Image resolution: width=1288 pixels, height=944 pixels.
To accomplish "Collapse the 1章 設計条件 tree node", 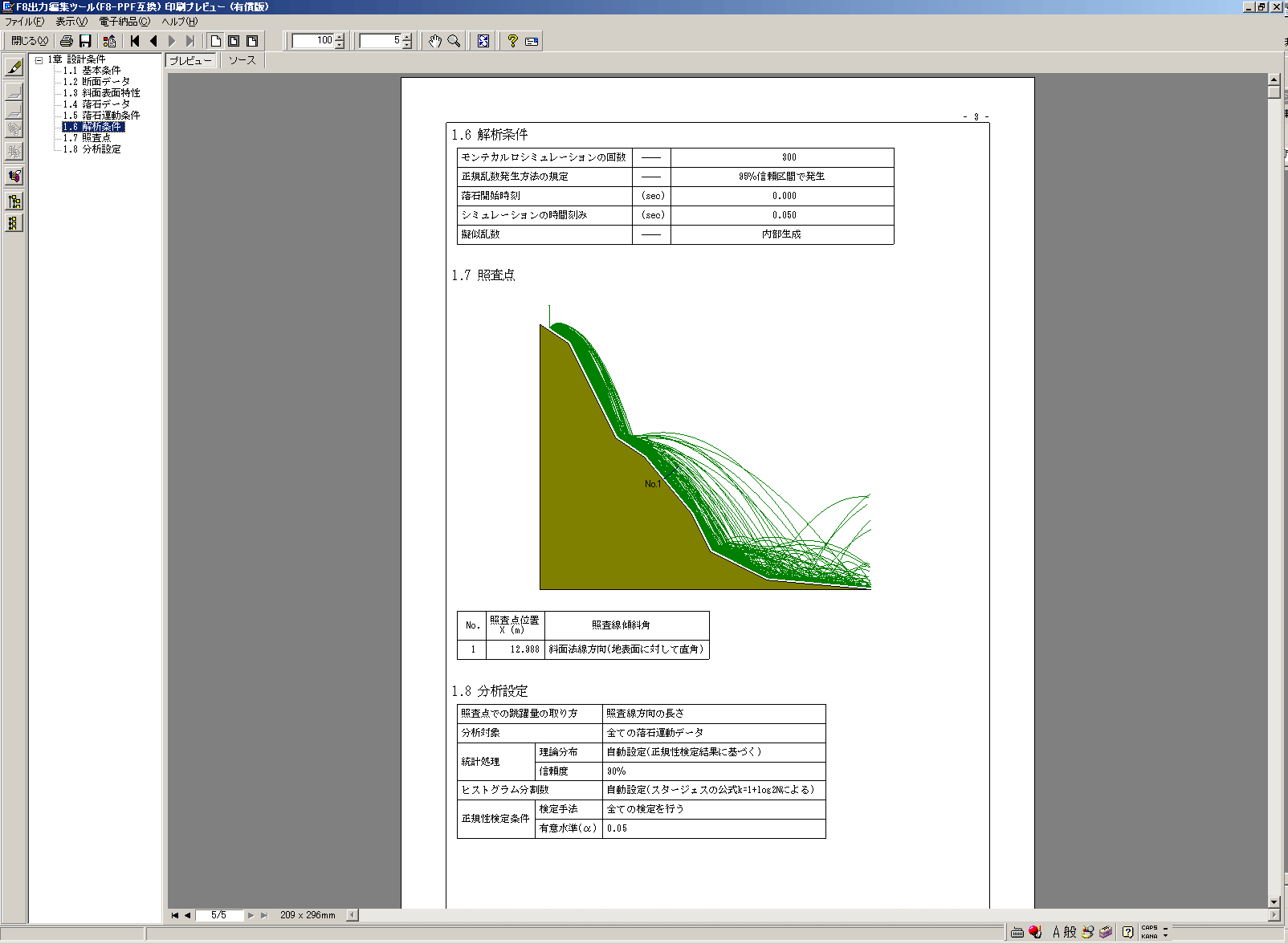I will click(x=39, y=59).
